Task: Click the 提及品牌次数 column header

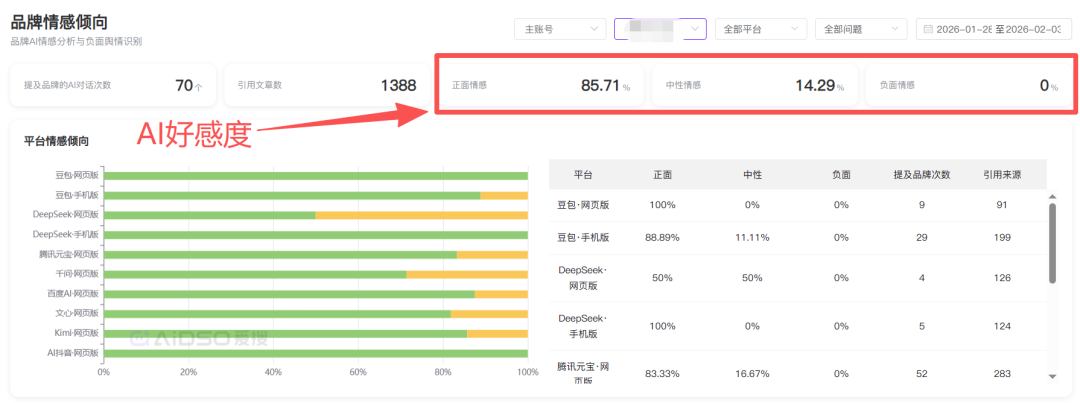Action: click(x=921, y=175)
